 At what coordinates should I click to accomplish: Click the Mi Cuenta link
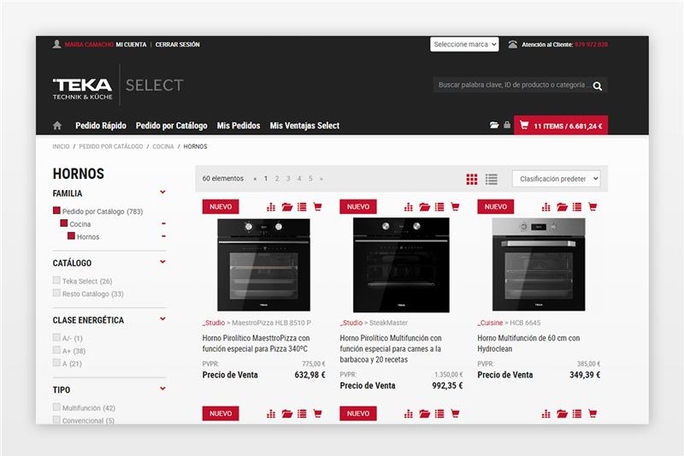(x=131, y=45)
